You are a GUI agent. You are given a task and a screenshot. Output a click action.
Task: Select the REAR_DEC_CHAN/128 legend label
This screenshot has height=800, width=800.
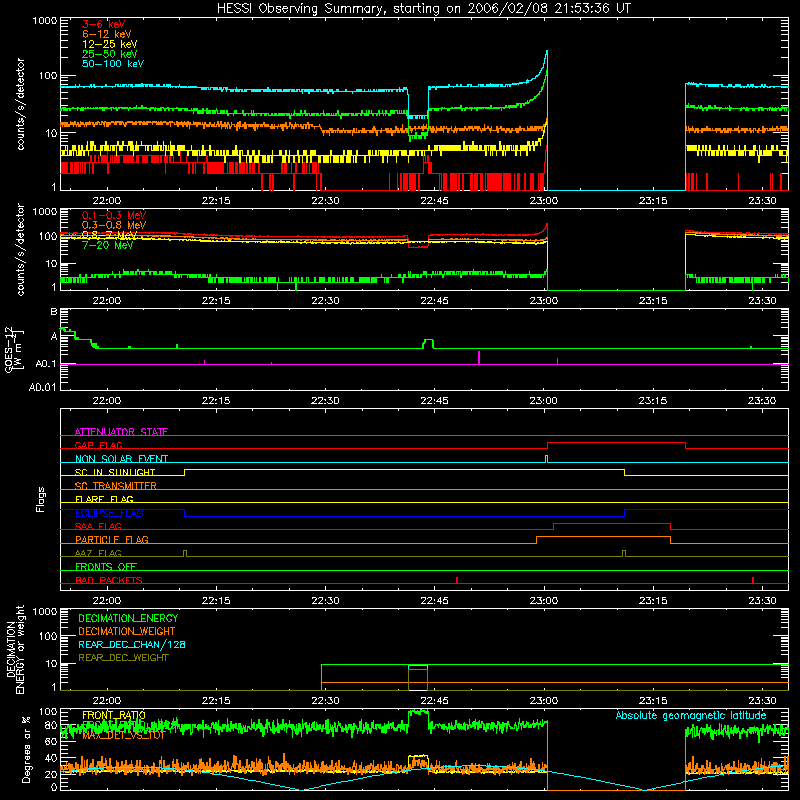point(132,644)
